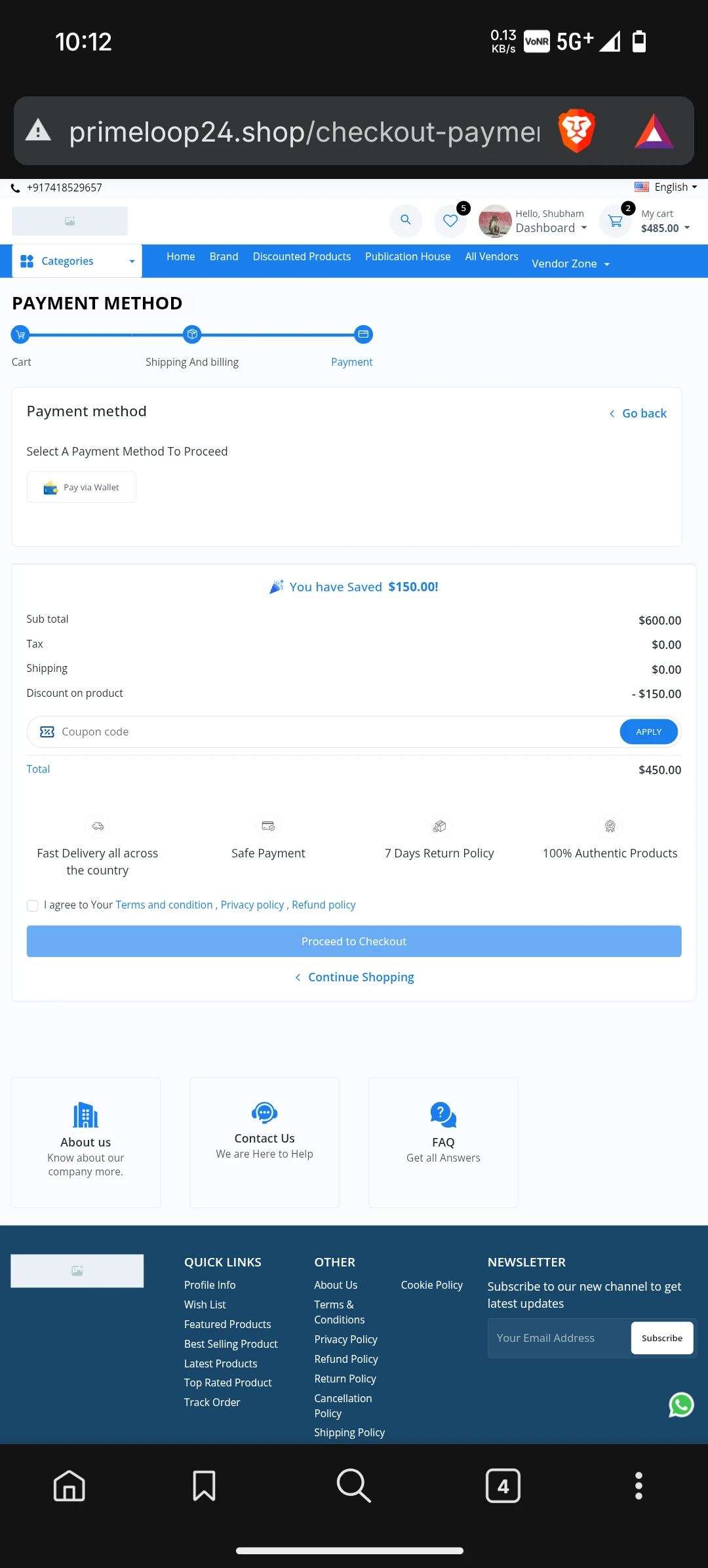Click the coupon APPLY button
The height and width of the screenshot is (1568, 708).
tap(648, 732)
